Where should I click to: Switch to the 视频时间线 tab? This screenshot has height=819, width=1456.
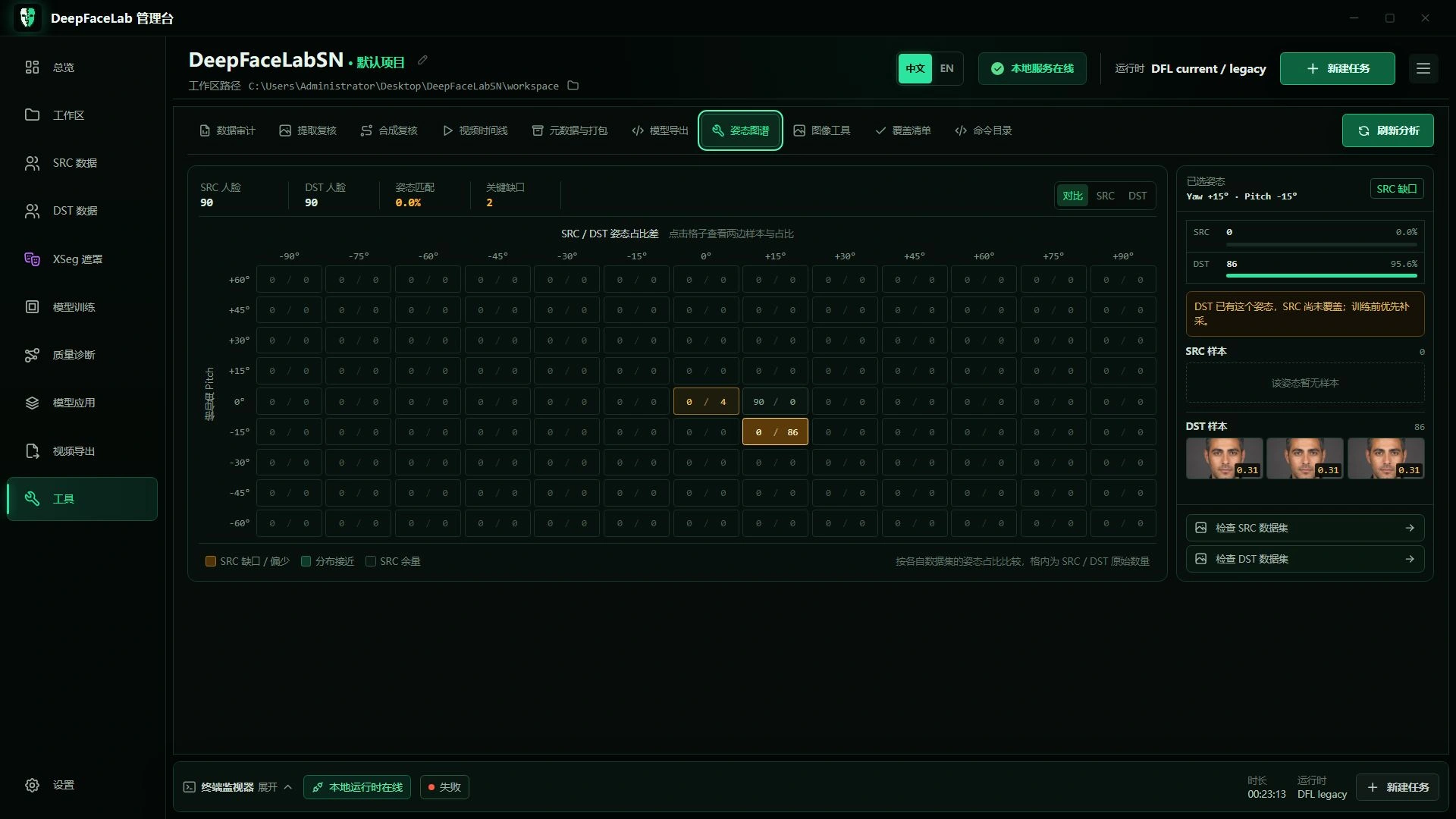click(x=475, y=130)
